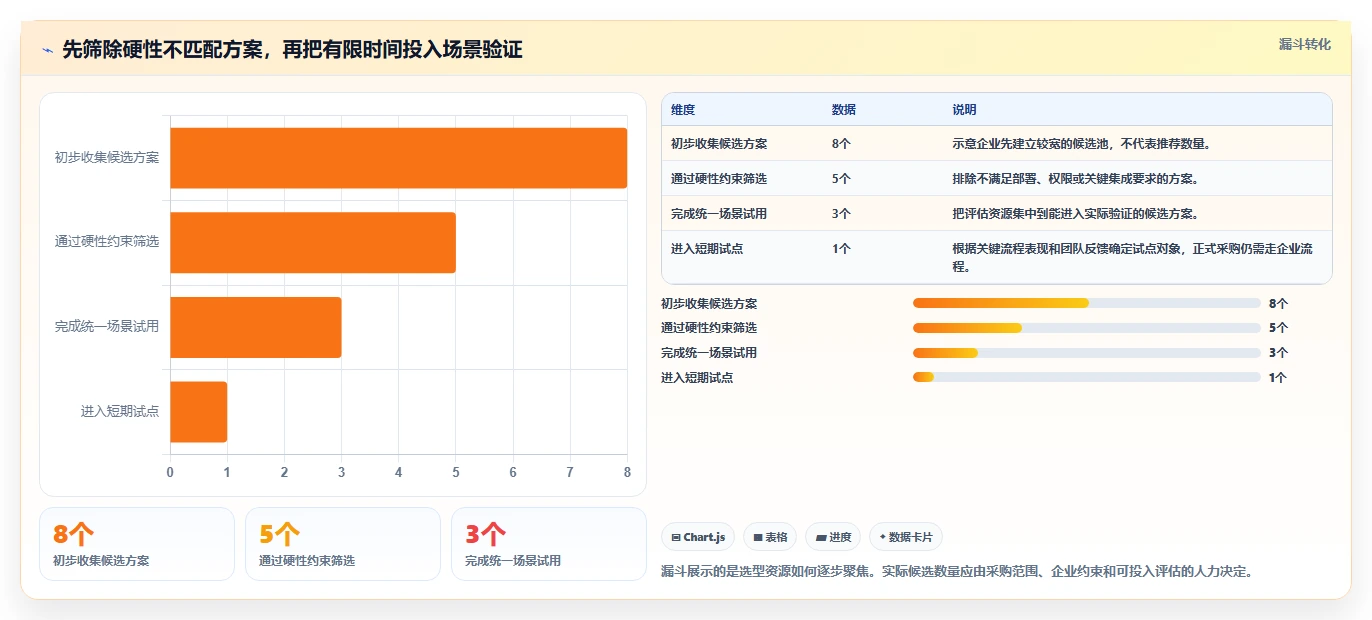The height and width of the screenshot is (620, 1372).
Task: Click the 完成统一场景试用 progress bar
Action: coord(1087,353)
